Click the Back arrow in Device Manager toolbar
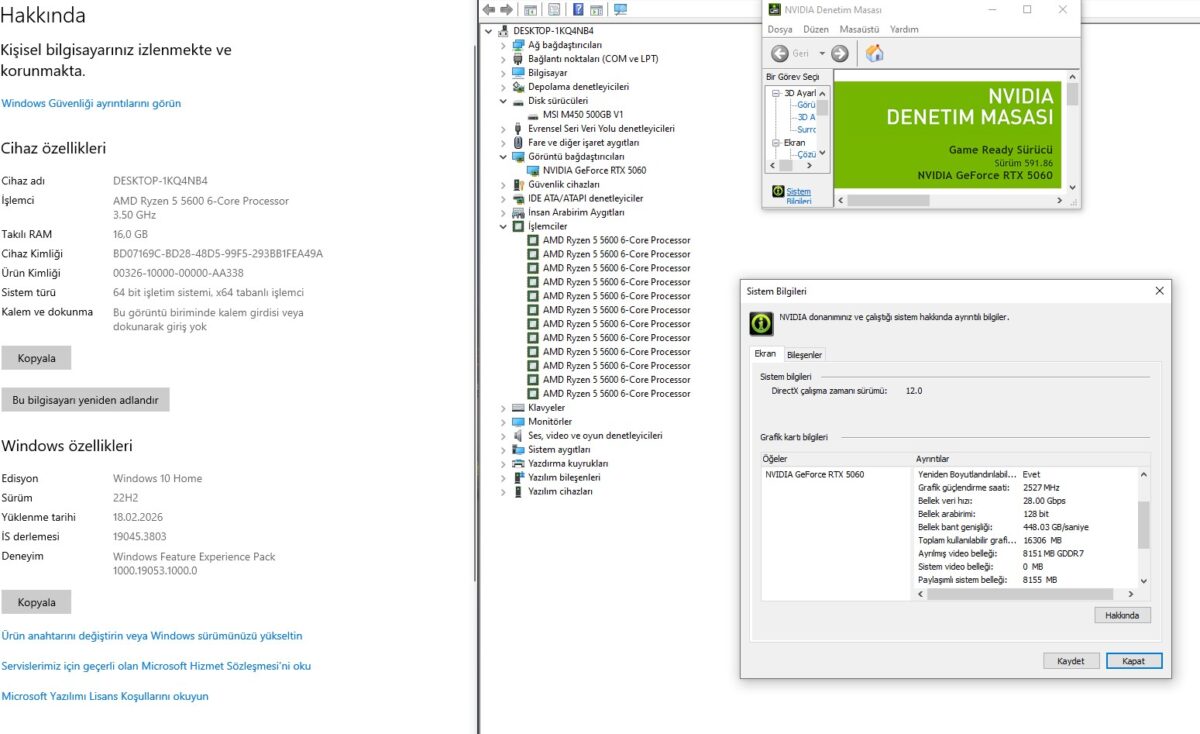 pos(488,9)
